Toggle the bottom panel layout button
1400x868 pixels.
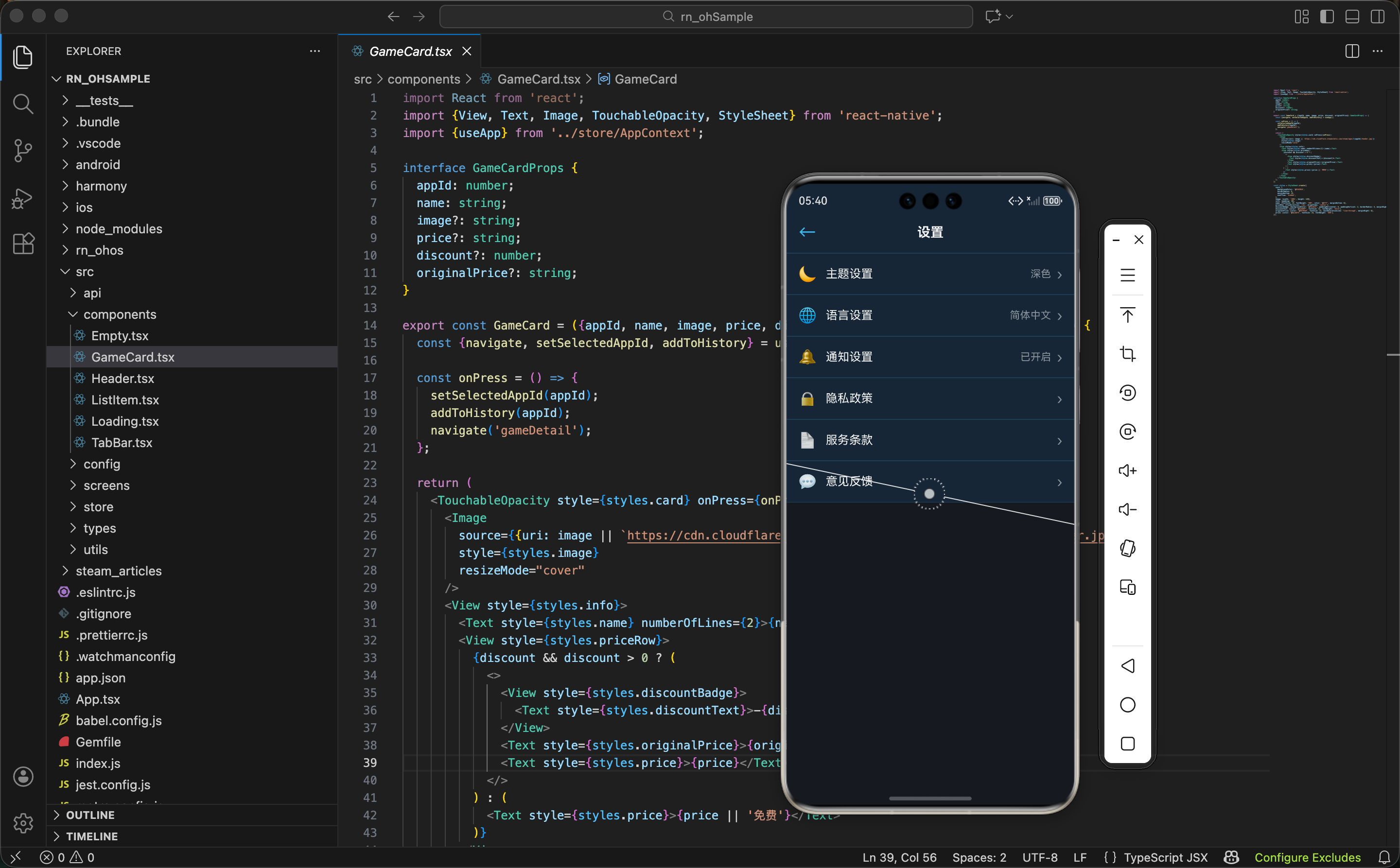coord(1352,17)
